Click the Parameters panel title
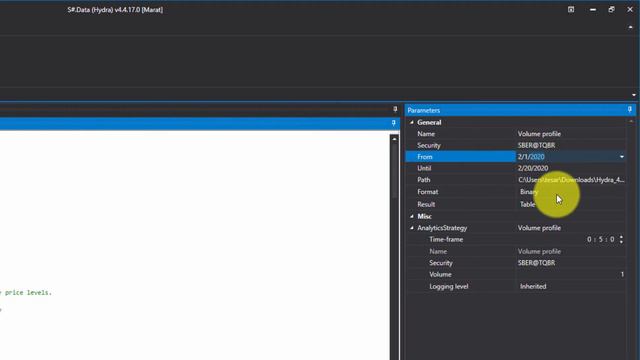The height and width of the screenshot is (360, 640). 424,110
